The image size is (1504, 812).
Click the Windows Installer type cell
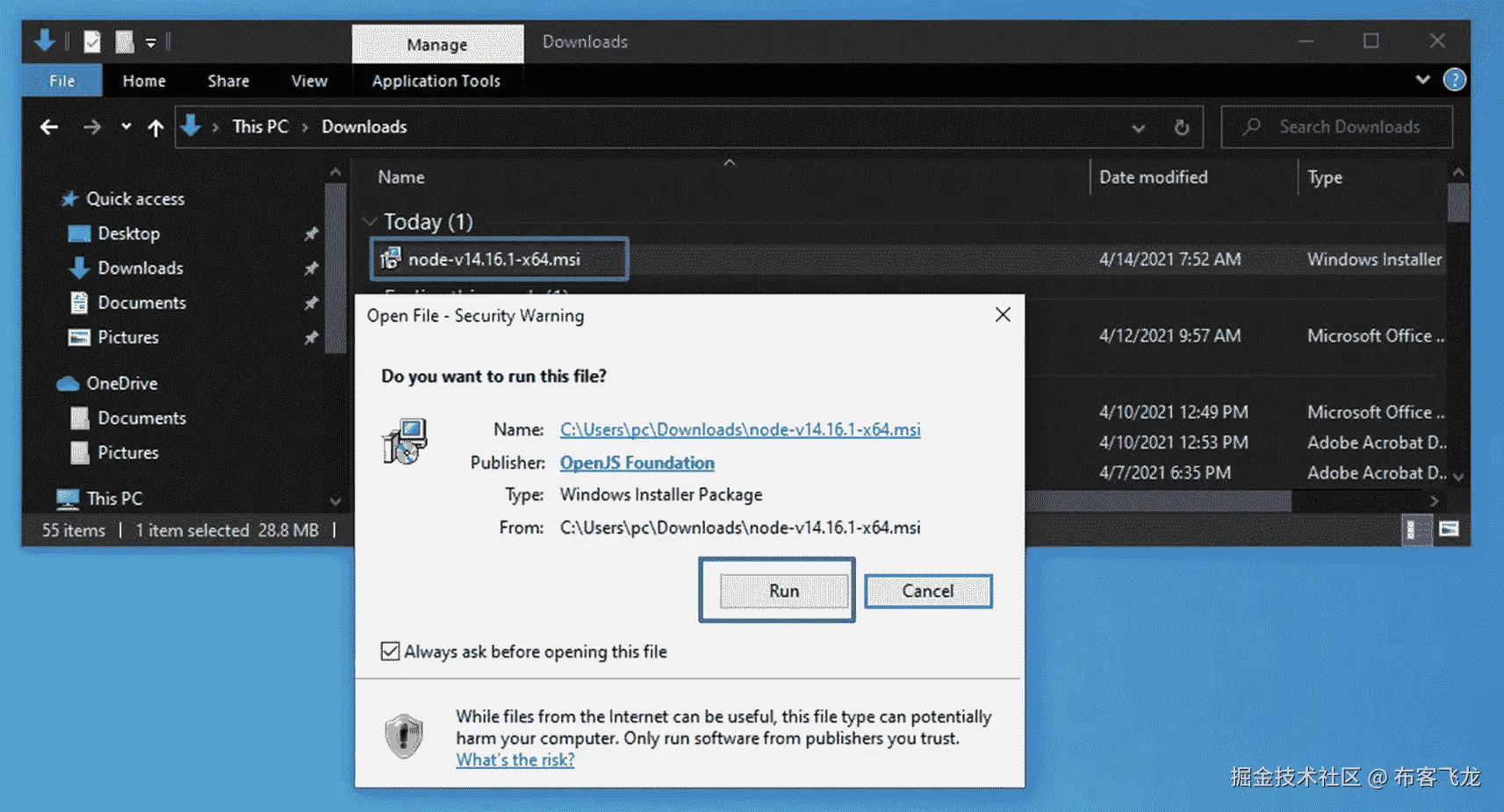[x=1374, y=259]
